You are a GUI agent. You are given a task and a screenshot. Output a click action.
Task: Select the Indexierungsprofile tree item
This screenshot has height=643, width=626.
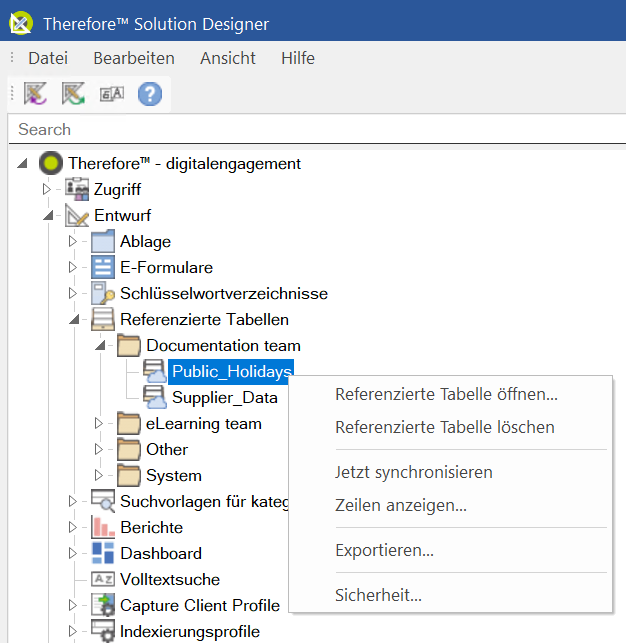tap(190, 631)
